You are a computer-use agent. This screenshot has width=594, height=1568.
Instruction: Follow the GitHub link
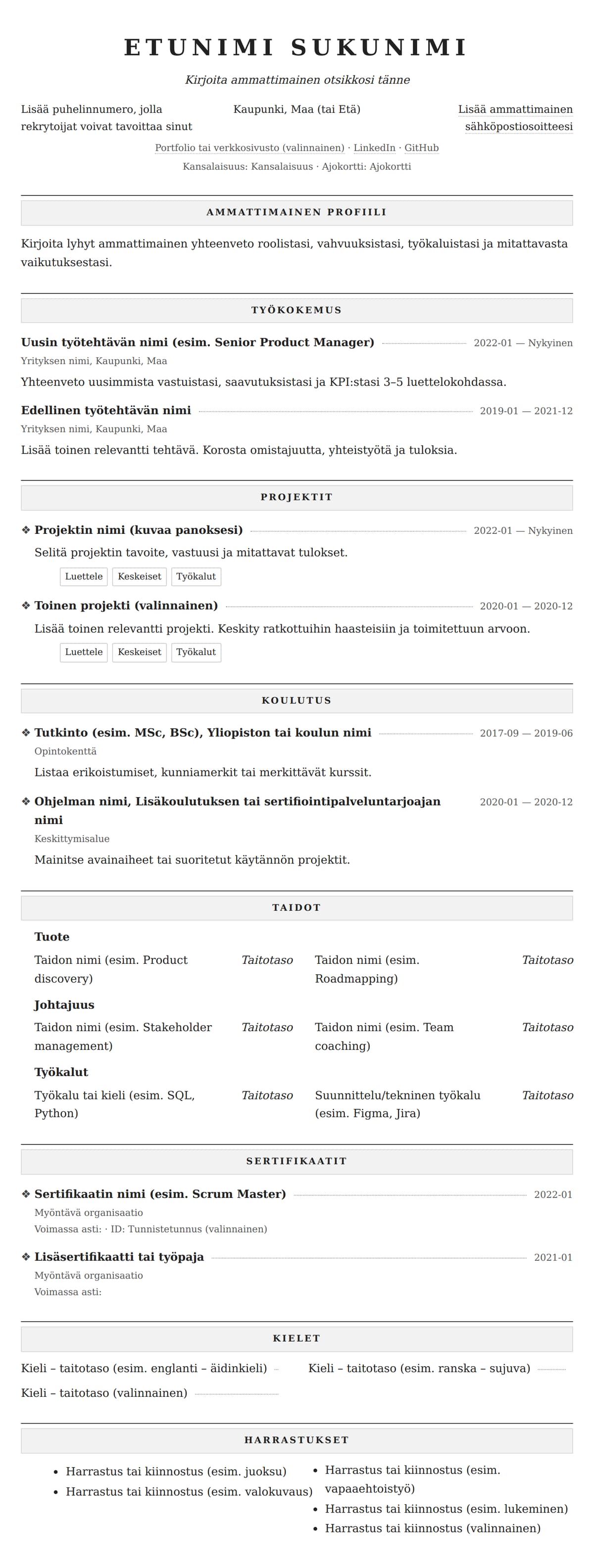pyautogui.click(x=422, y=148)
